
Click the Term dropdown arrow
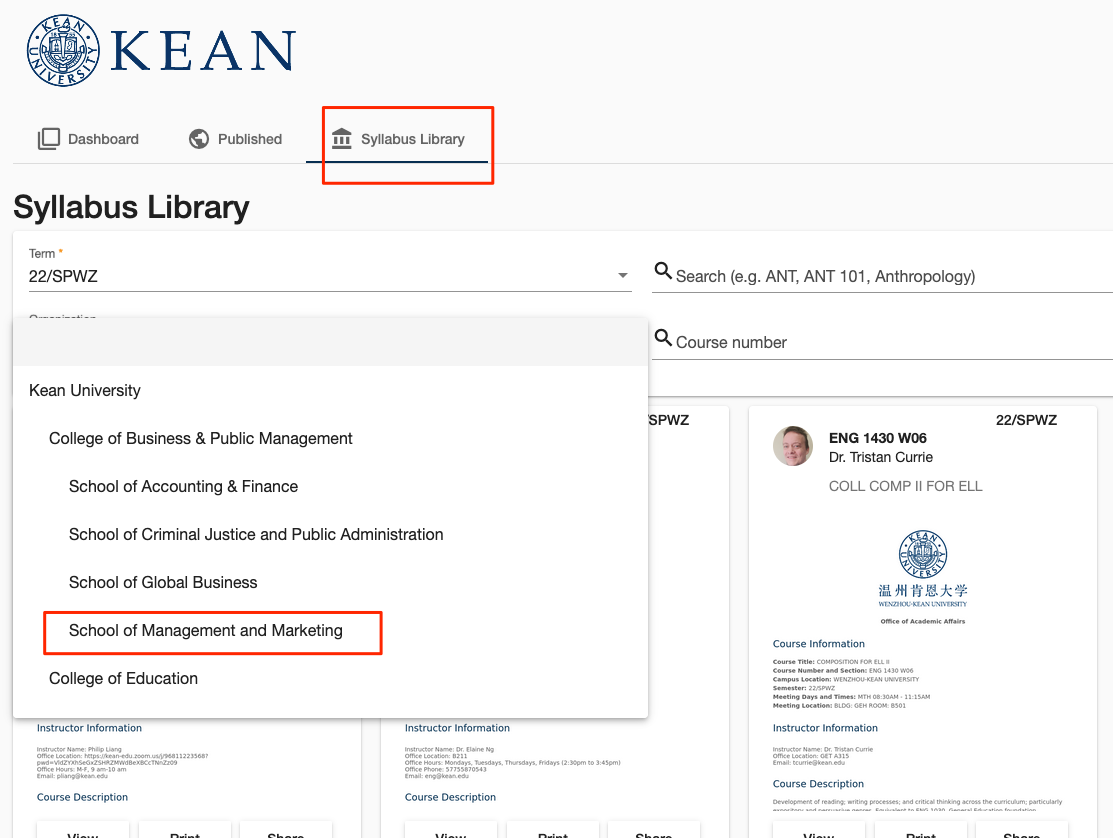[x=623, y=275]
